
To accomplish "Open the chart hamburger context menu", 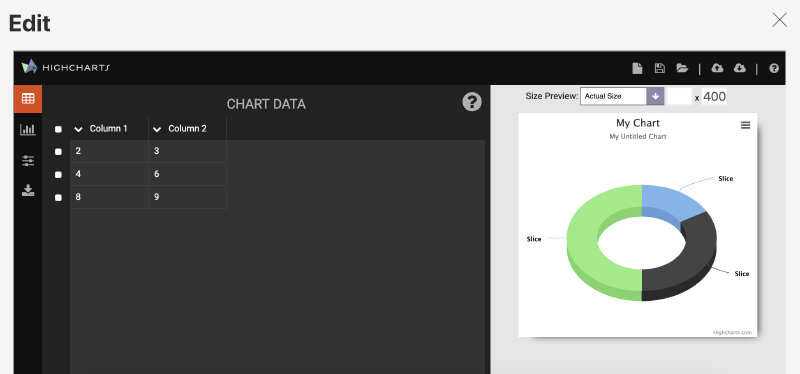I will click(745, 125).
